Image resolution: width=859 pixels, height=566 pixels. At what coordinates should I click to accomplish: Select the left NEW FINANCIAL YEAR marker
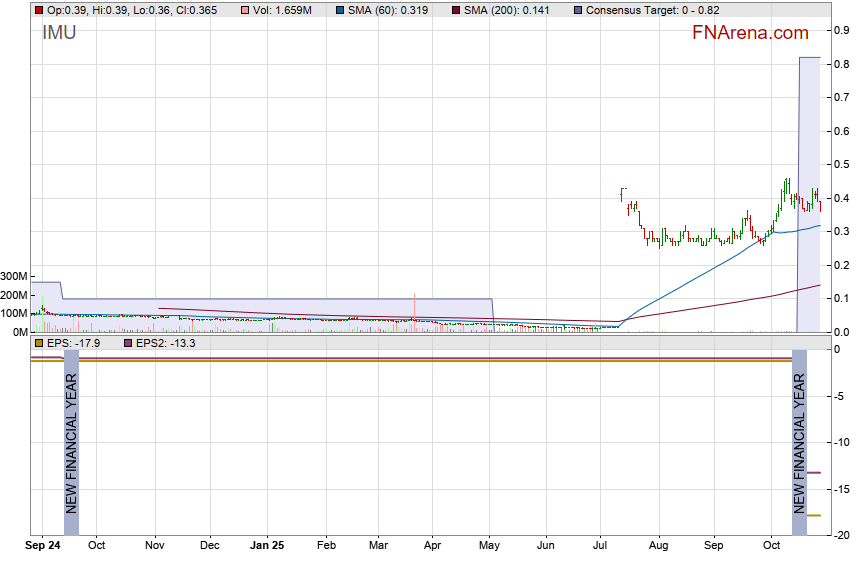(x=71, y=442)
